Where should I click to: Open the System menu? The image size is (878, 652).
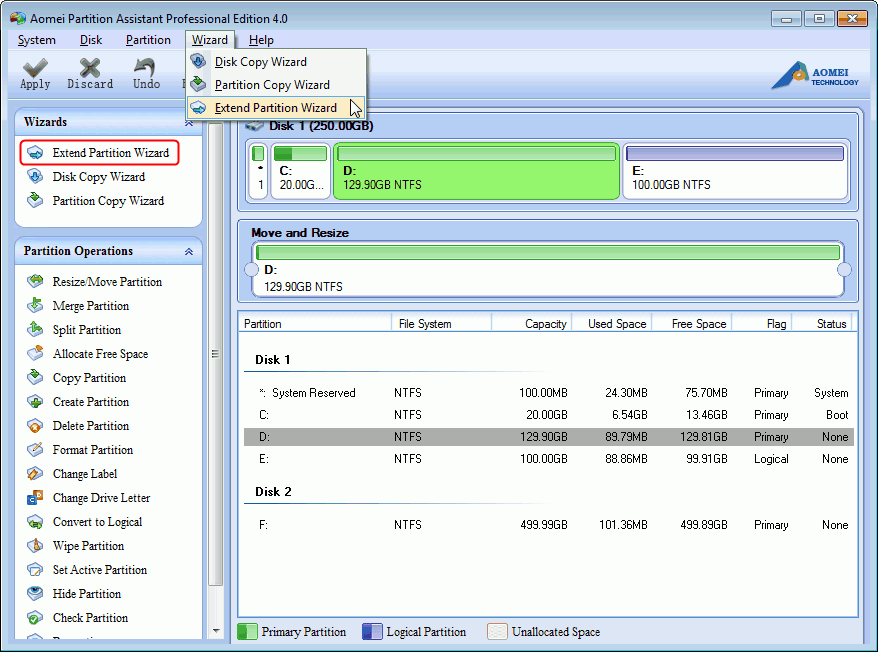click(x=36, y=40)
